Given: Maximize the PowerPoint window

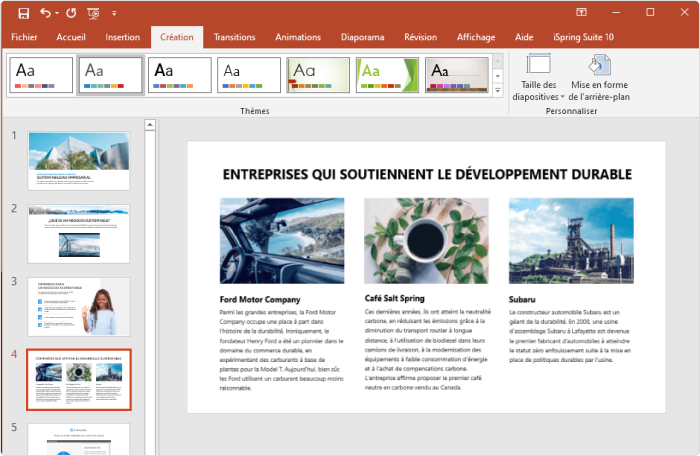Looking at the screenshot, I should pos(650,13).
